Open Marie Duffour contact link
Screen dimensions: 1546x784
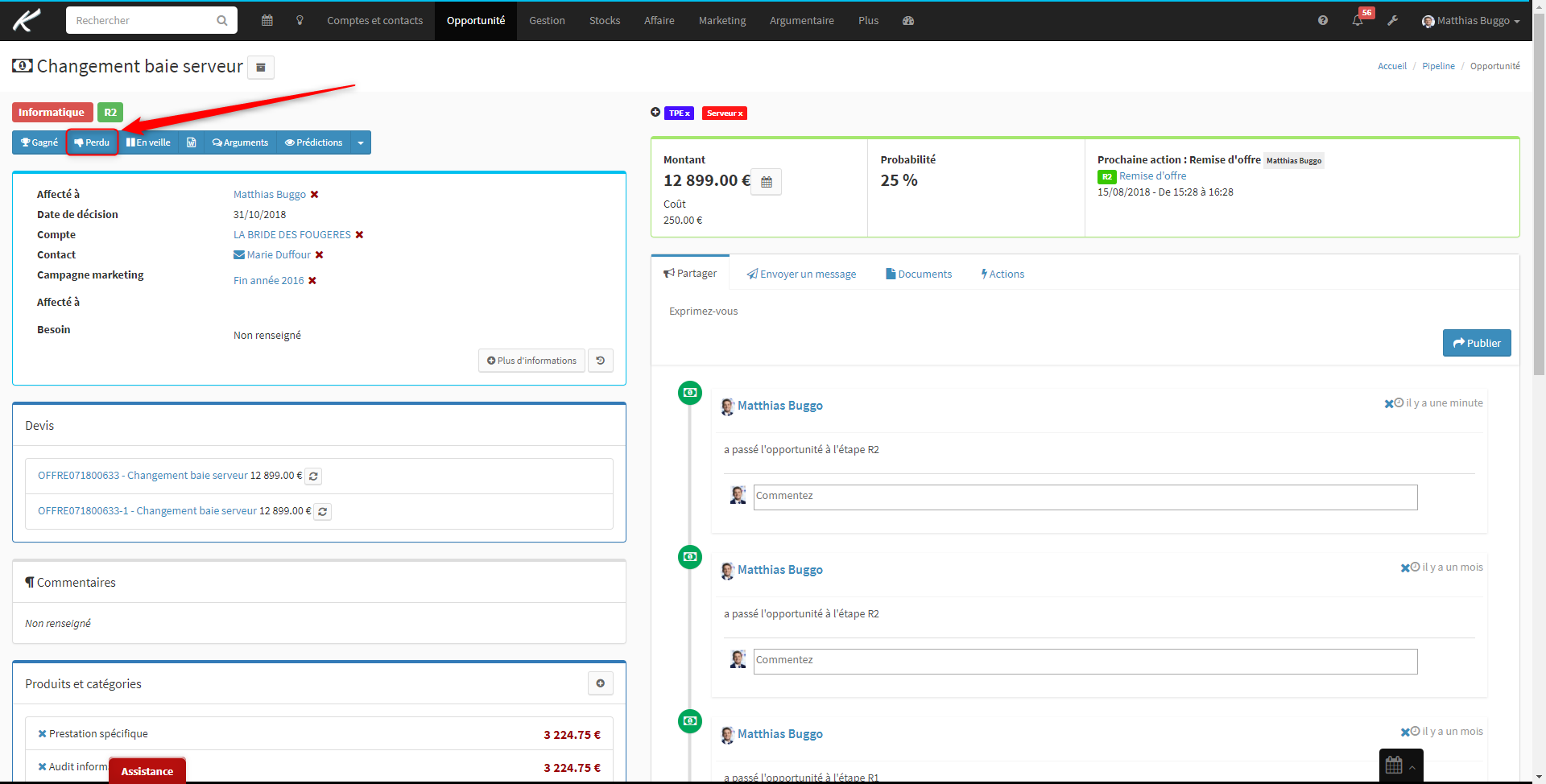tap(279, 254)
